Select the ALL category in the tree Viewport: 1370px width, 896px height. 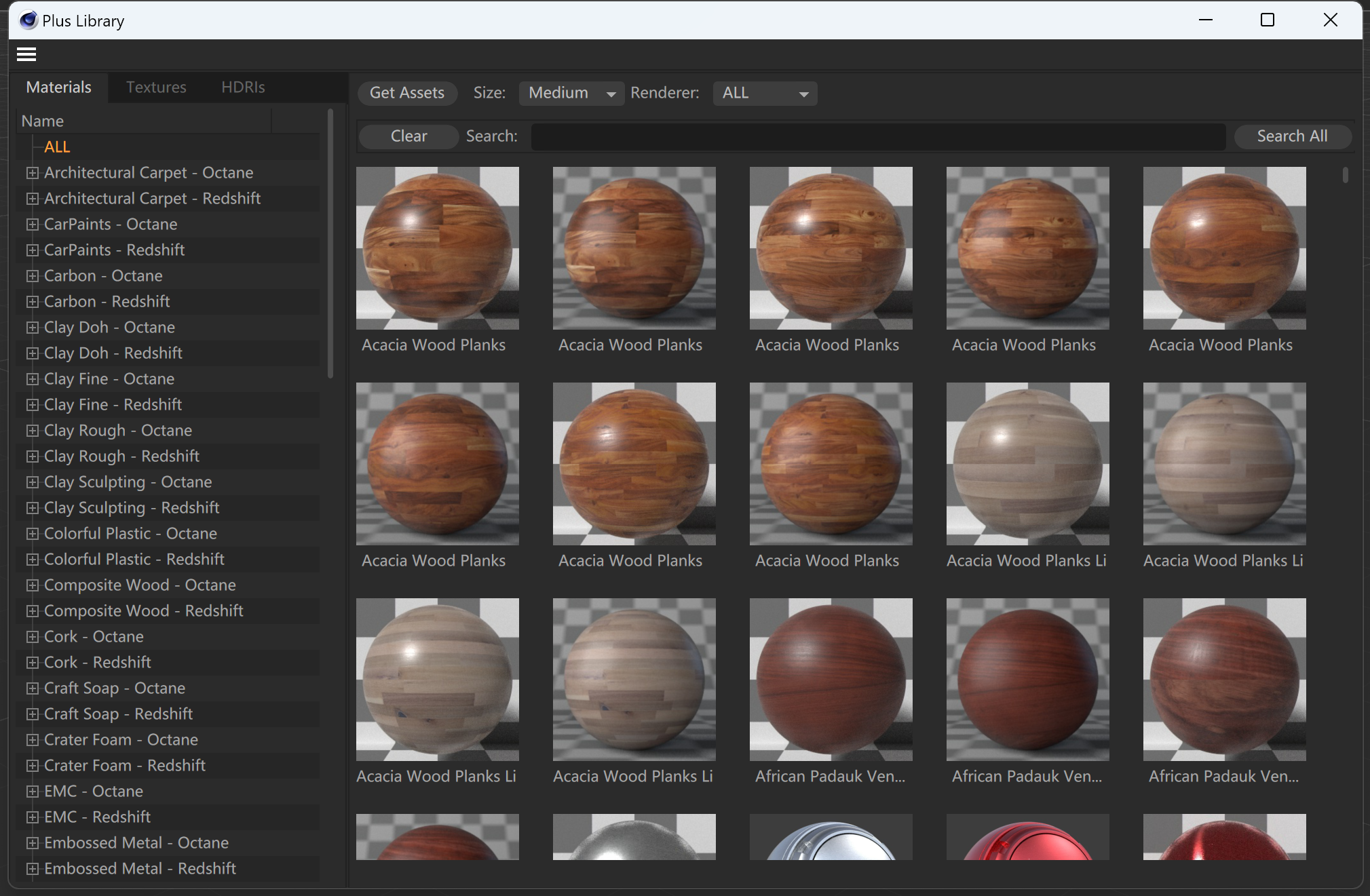click(57, 147)
